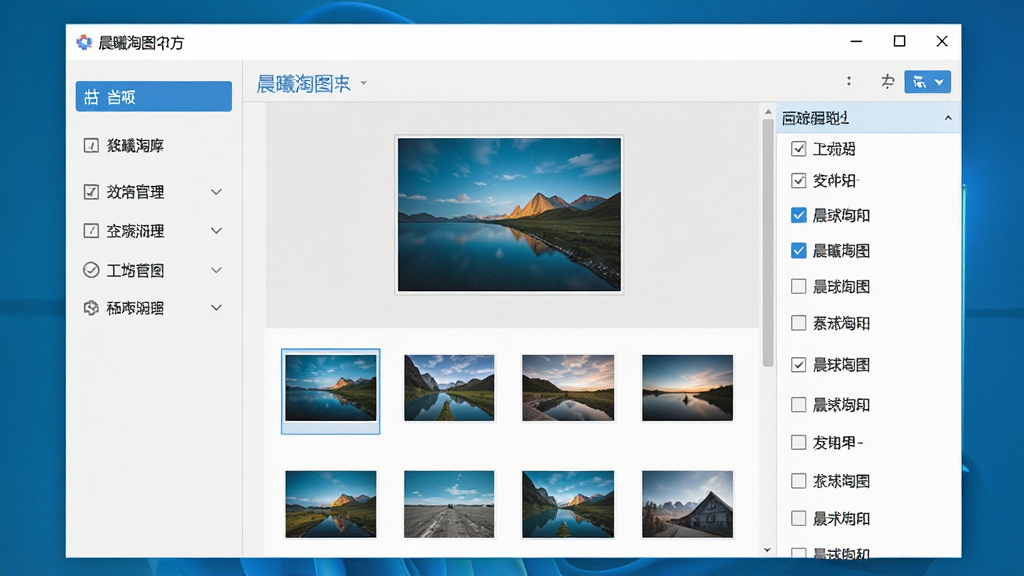Click the gallery vertical scrollbar thumb
Viewport: 1024px width, 576px height.
coord(767,242)
